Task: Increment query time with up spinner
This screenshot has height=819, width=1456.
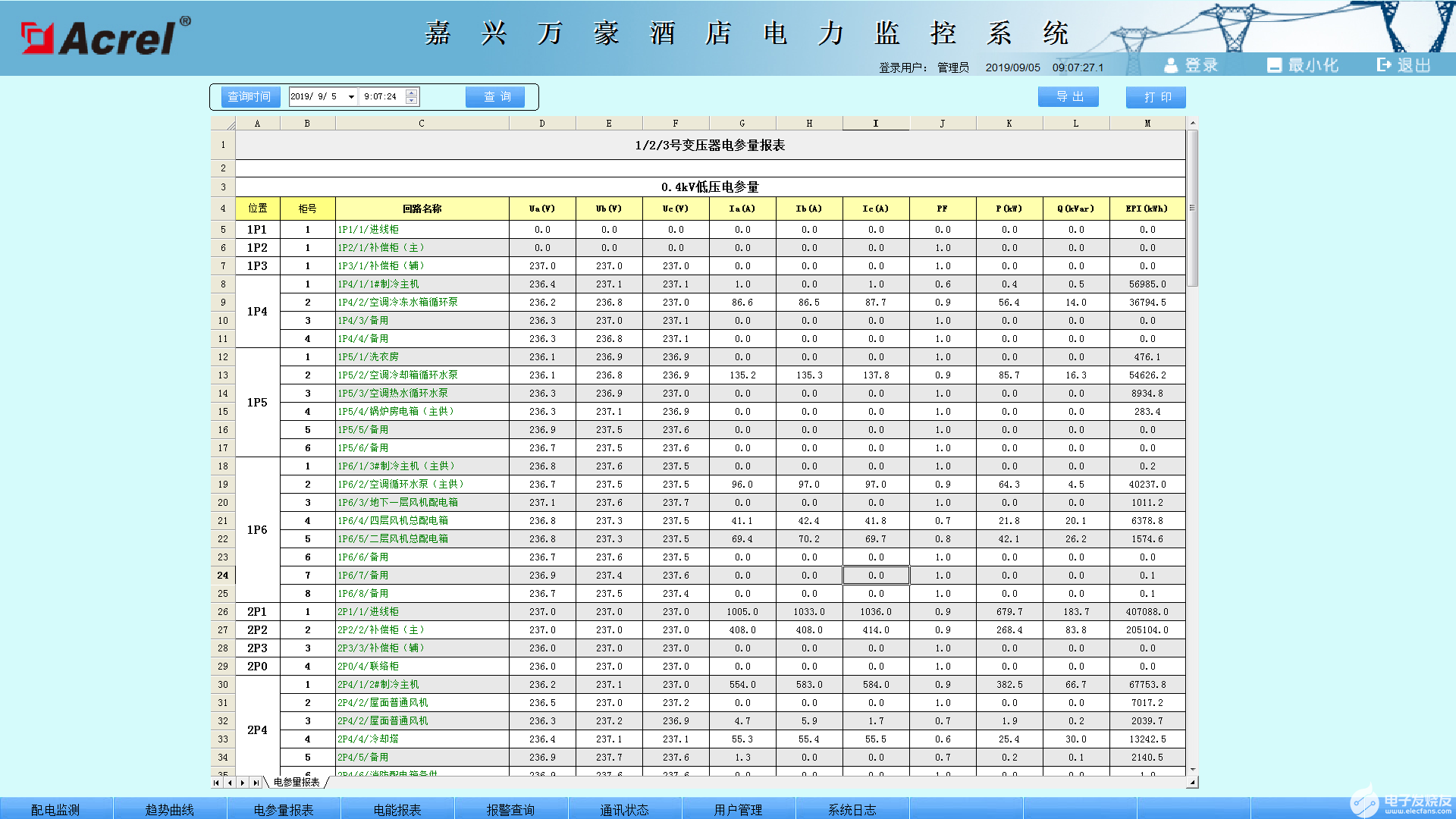Action: (412, 93)
